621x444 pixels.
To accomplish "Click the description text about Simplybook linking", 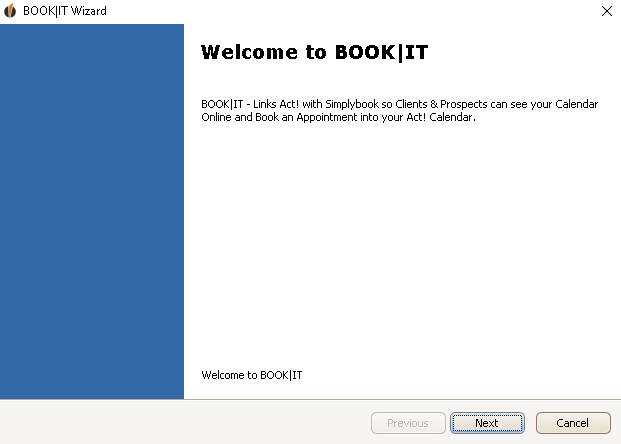I will [x=399, y=111].
